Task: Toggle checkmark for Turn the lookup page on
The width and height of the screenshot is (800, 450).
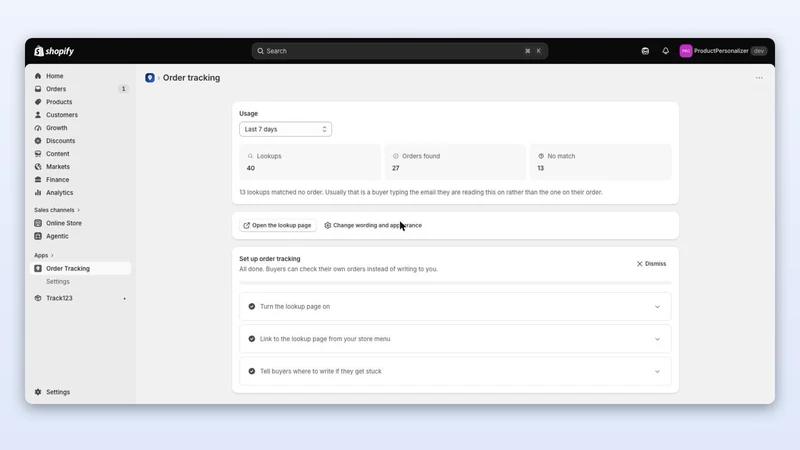Action: pos(252,307)
